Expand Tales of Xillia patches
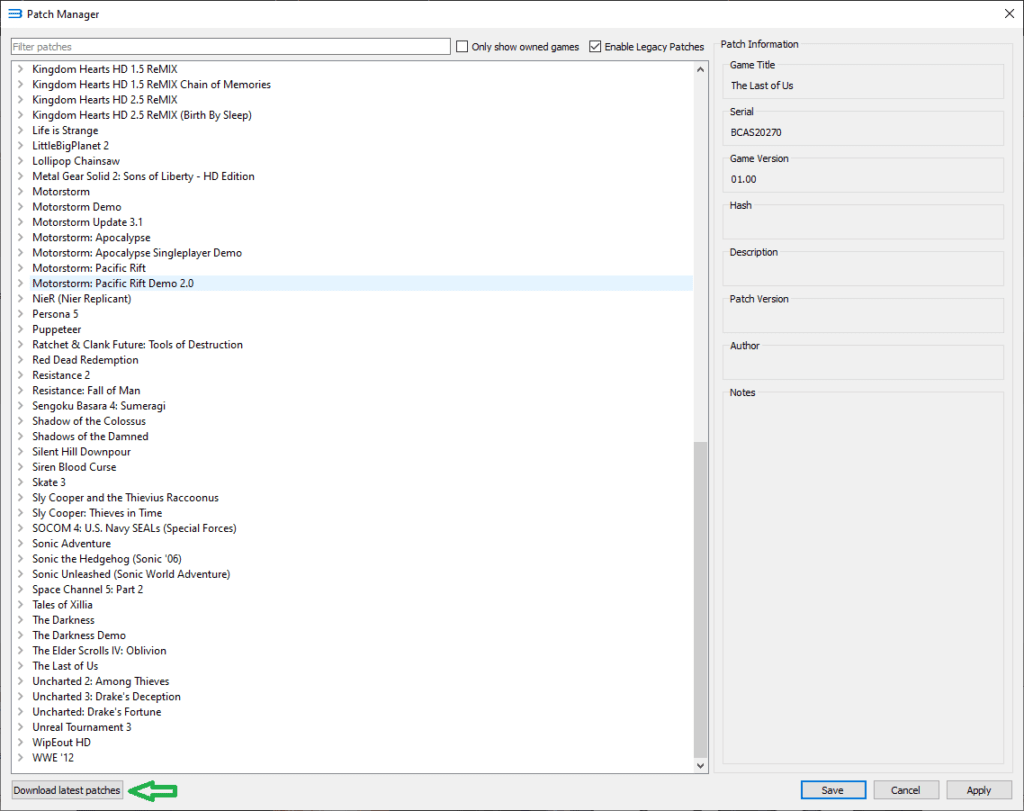Image resolution: width=1024 pixels, height=811 pixels. [20, 605]
